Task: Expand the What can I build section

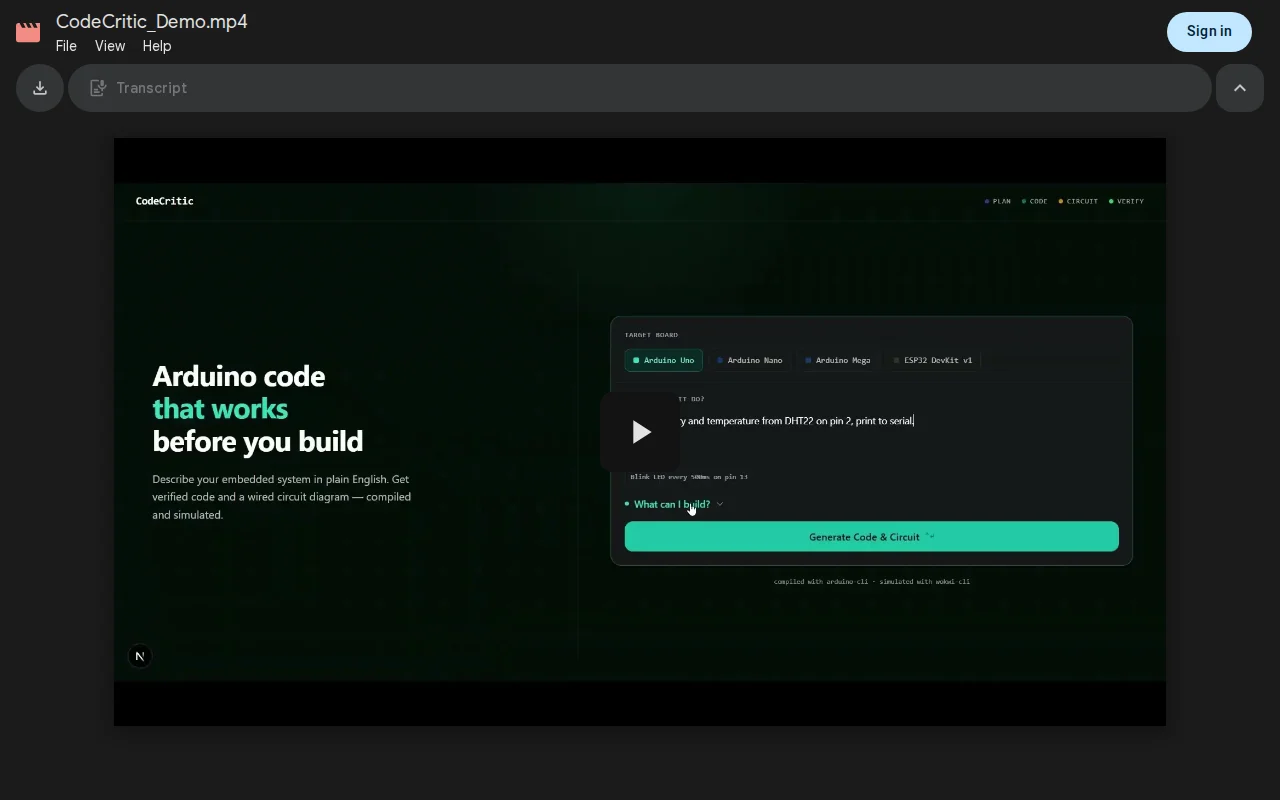Action: click(674, 504)
